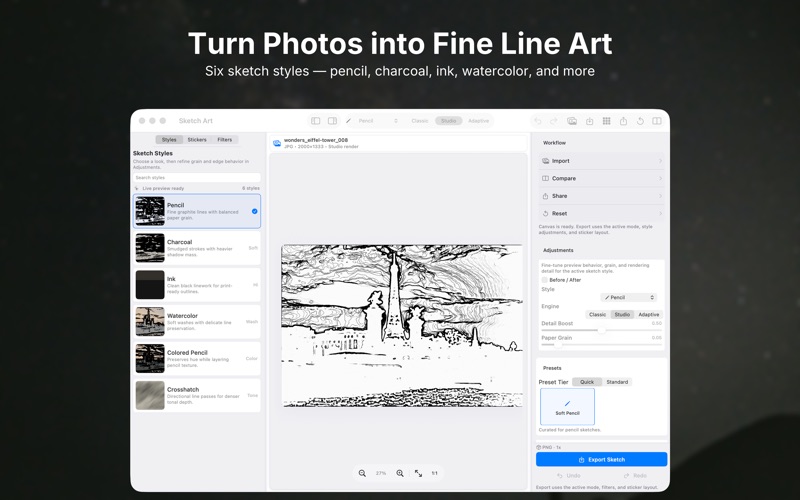The height and width of the screenshot is (500, 800).
Task: Click the split compare icon at toolbar end
Action: point(657,121)
